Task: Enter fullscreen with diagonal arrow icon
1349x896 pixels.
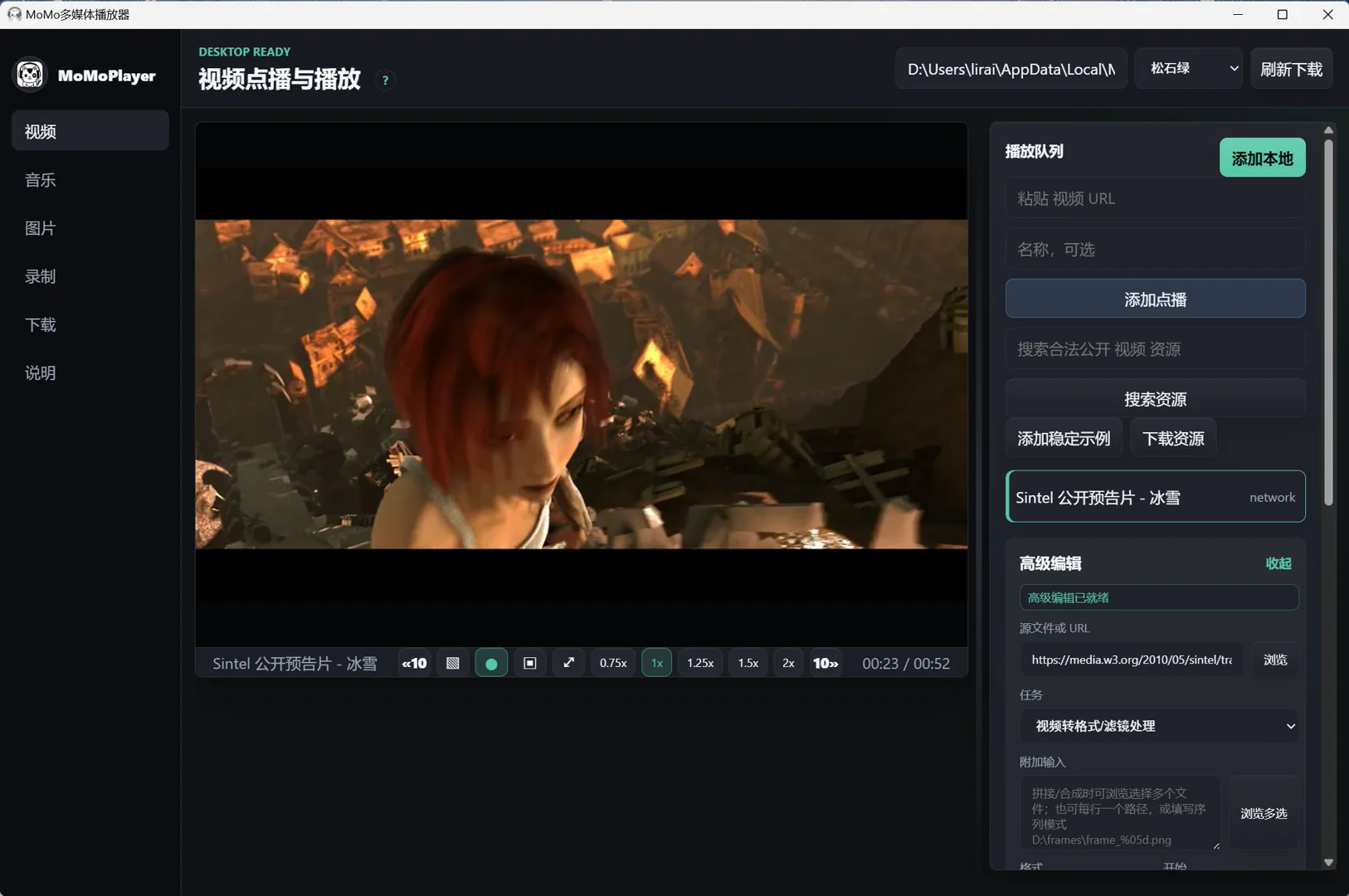Action: [568, 663]
